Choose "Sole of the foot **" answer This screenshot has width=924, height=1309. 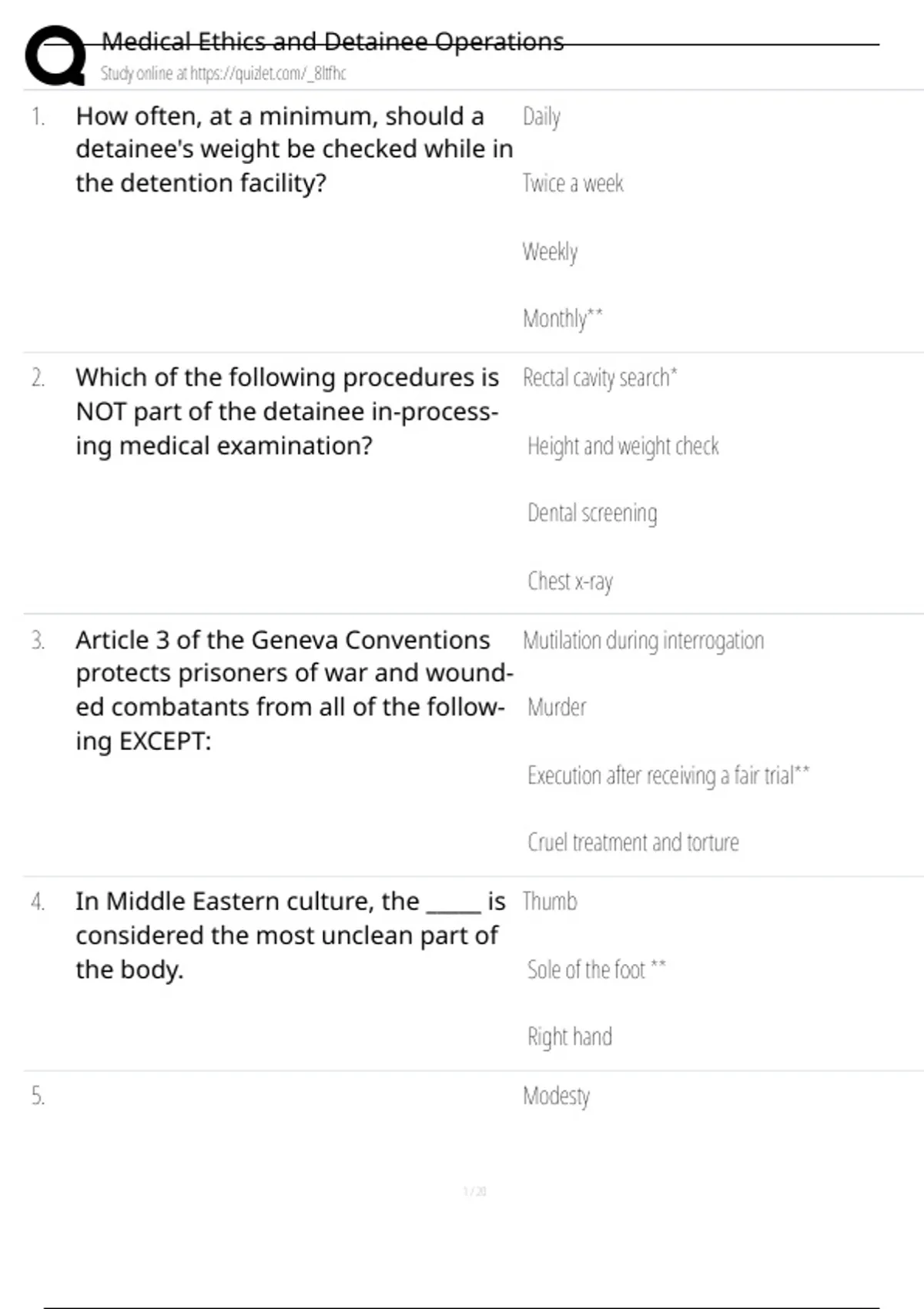[x=596, y=969]
